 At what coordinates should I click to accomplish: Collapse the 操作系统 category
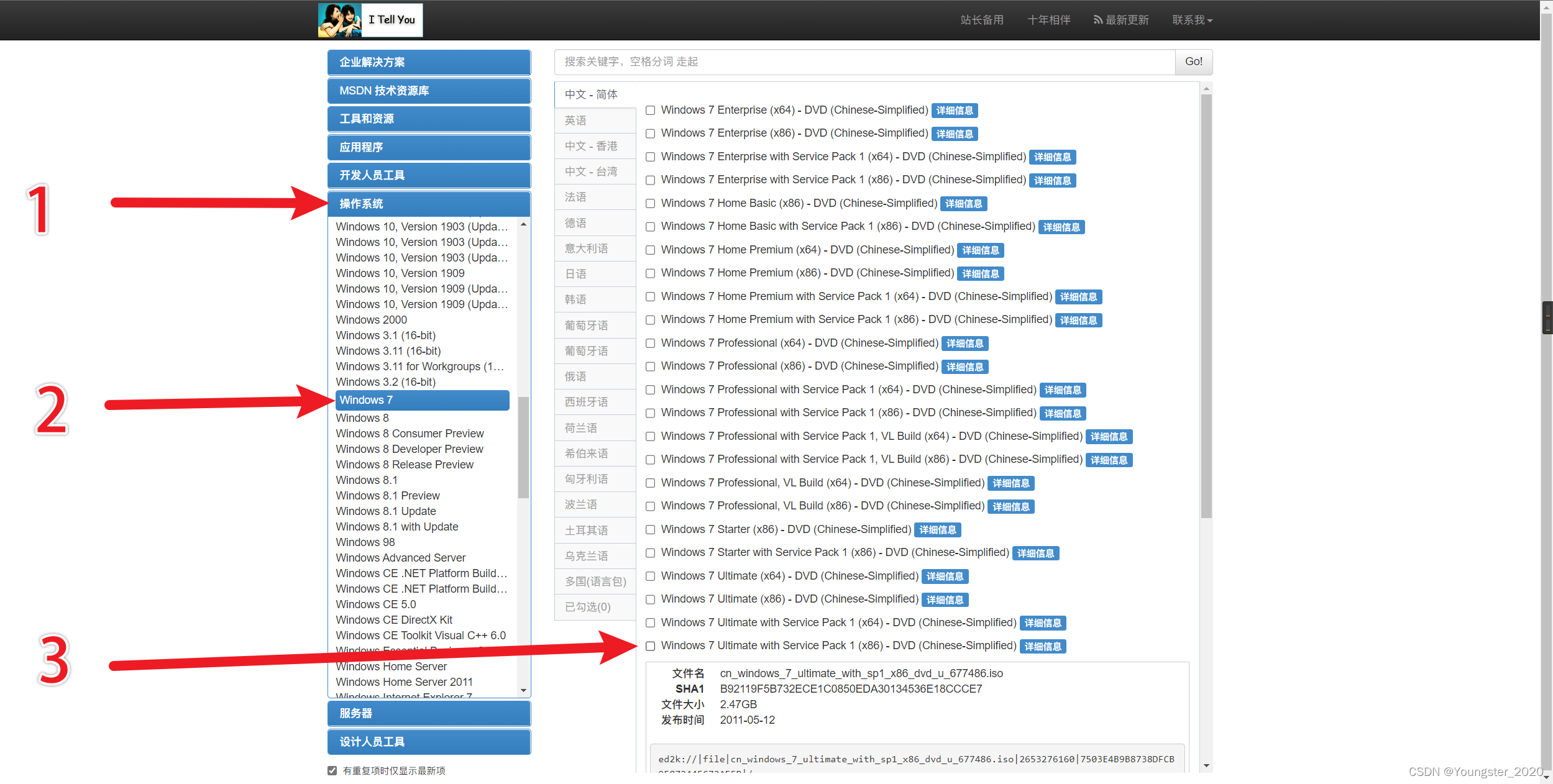tap(429, 204)
